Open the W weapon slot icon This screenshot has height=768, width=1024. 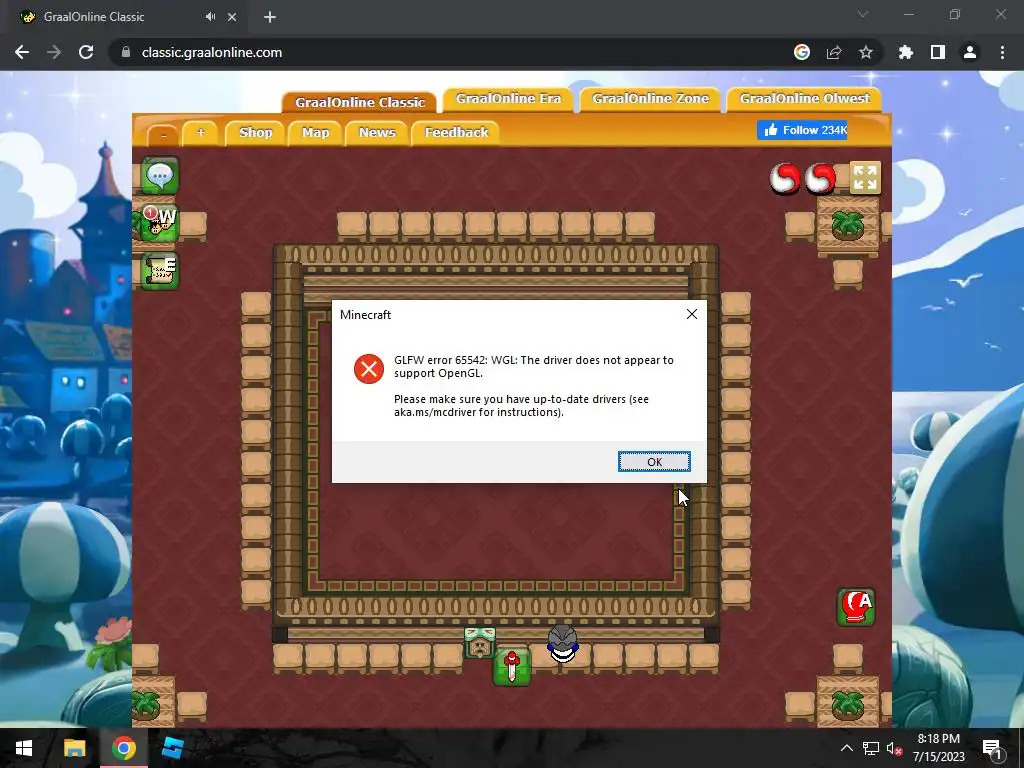[x=160, y=223]
